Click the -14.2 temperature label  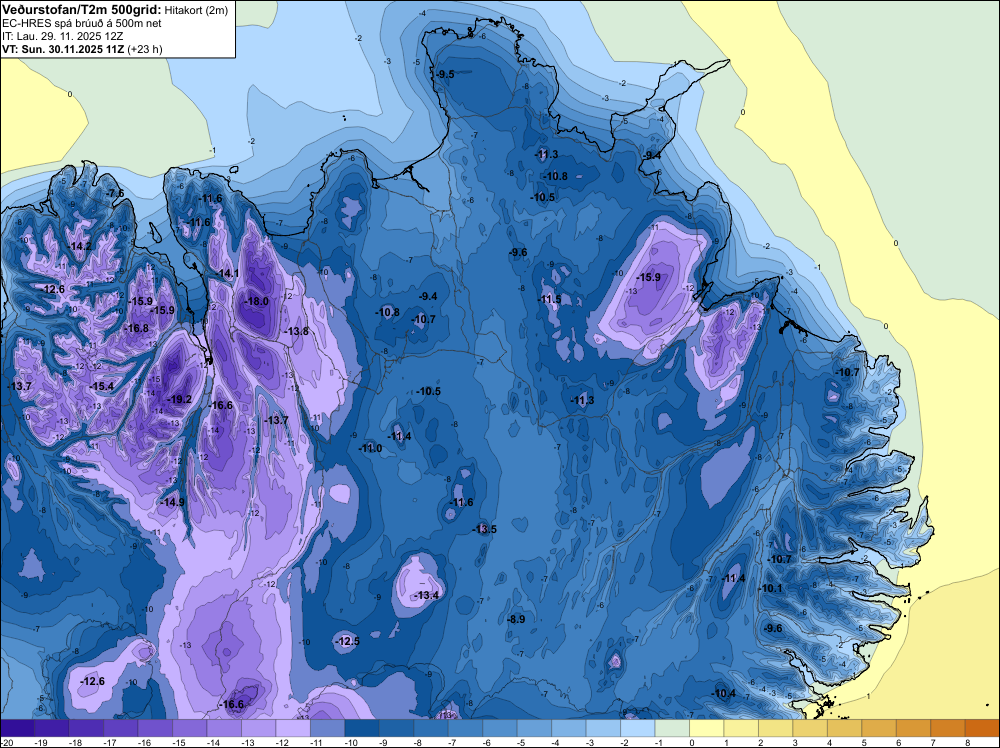click(80, 246)
